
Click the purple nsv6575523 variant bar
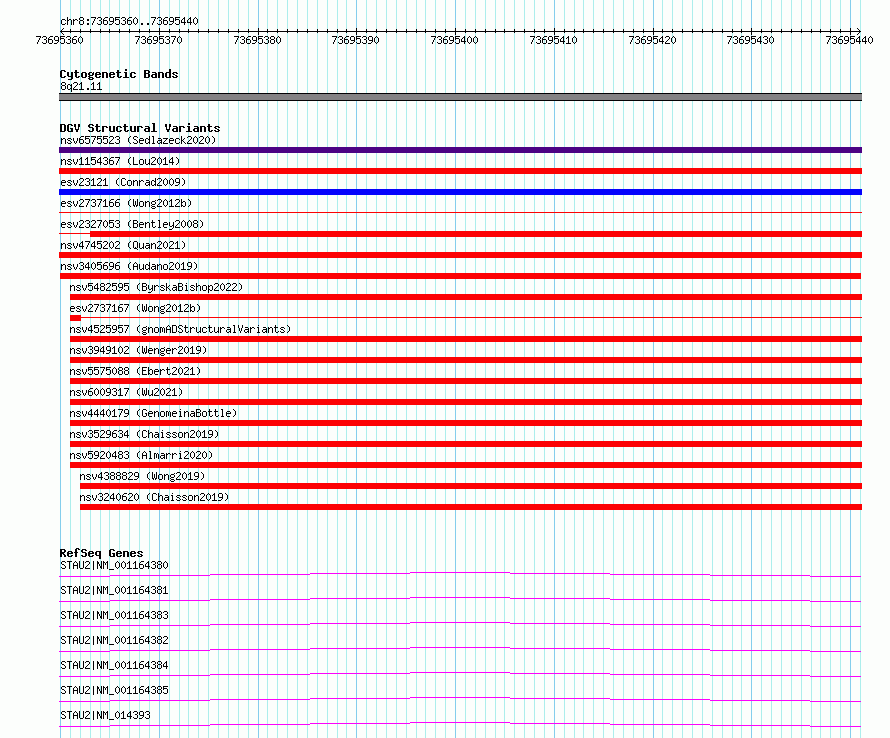pyautogui.click(x=460, y=150)
